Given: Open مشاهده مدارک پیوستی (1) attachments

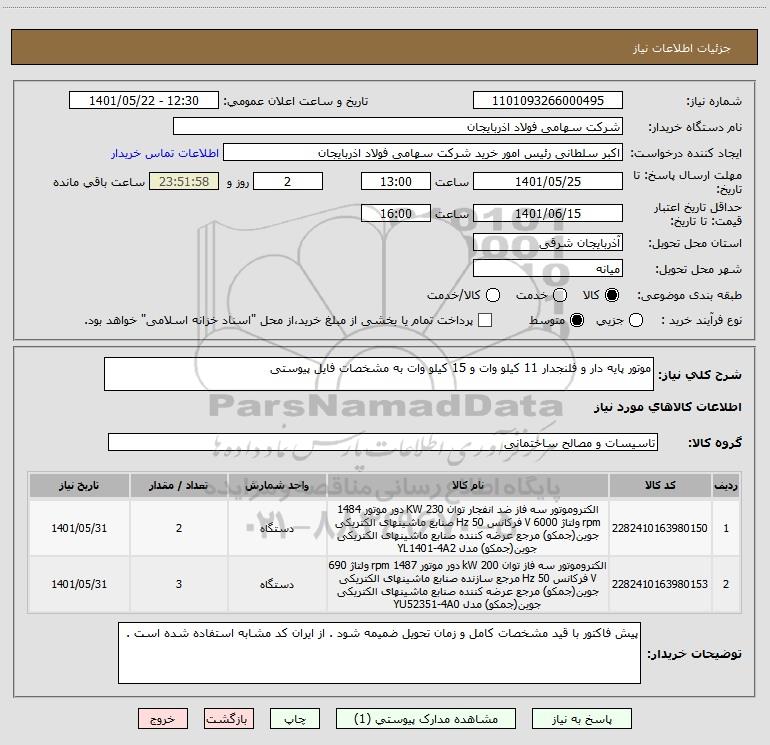Looking at the screenshot, I should pos(426,719).
